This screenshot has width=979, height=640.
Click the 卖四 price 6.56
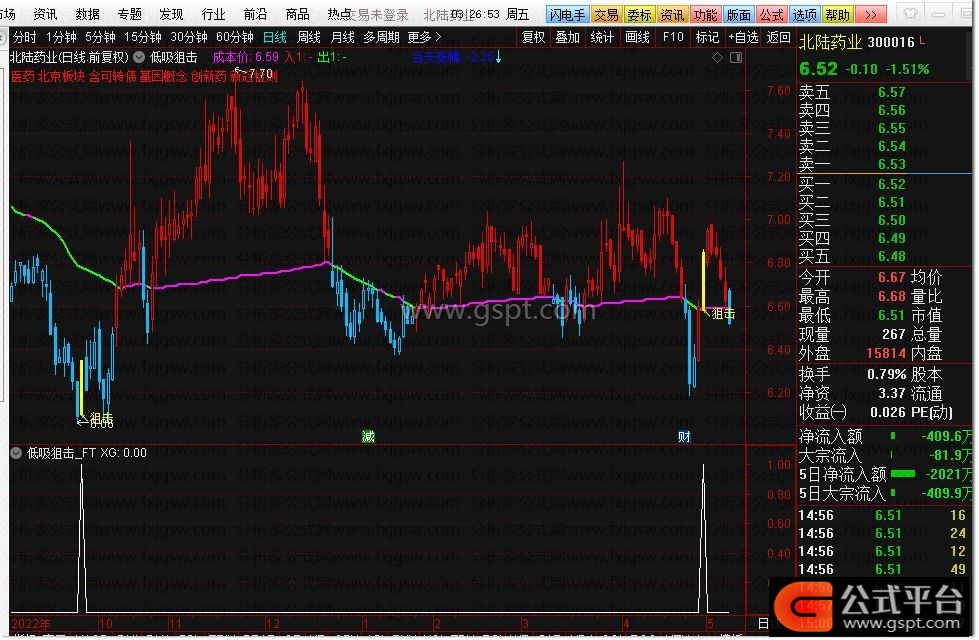click(x=892, y=111)
